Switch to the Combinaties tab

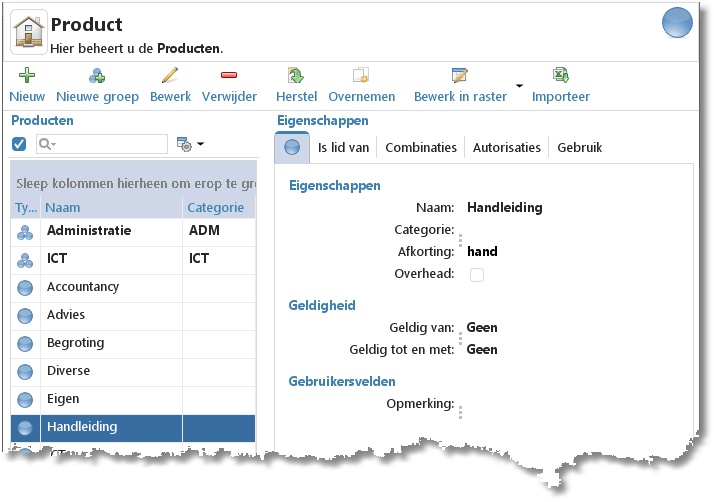click(x=421, y=148)
